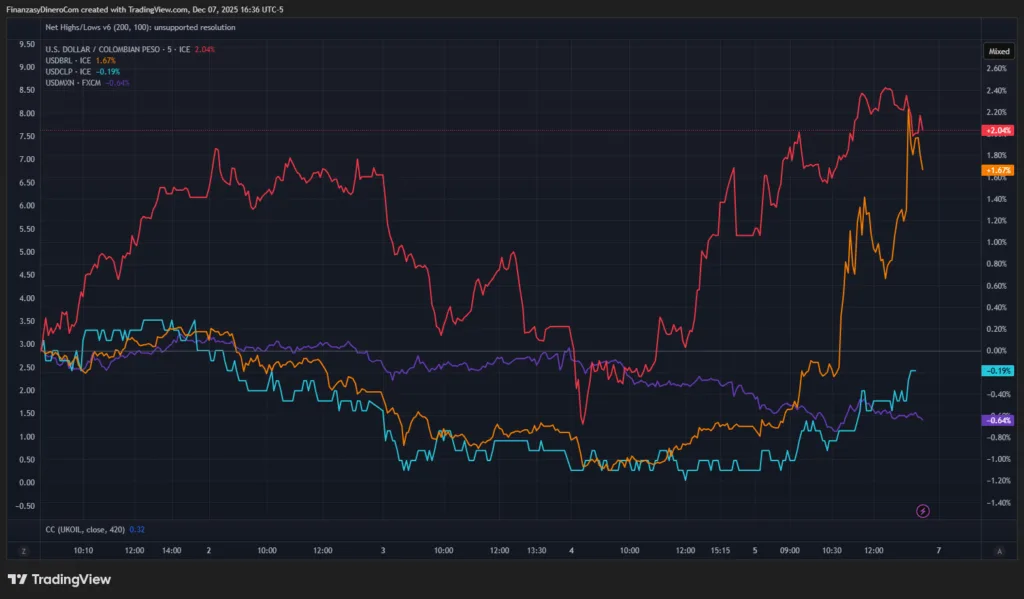Click the 15:15 time axis marker

pos(720,551)
